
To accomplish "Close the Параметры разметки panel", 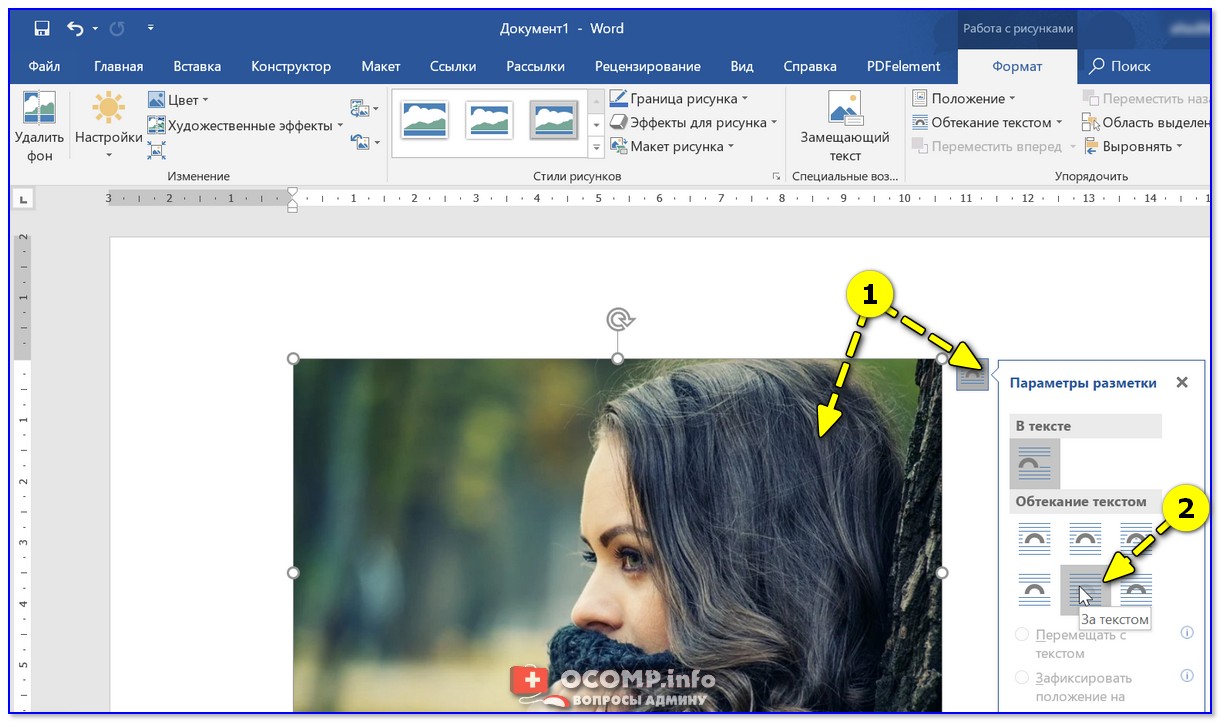I will pos(1182,383).
